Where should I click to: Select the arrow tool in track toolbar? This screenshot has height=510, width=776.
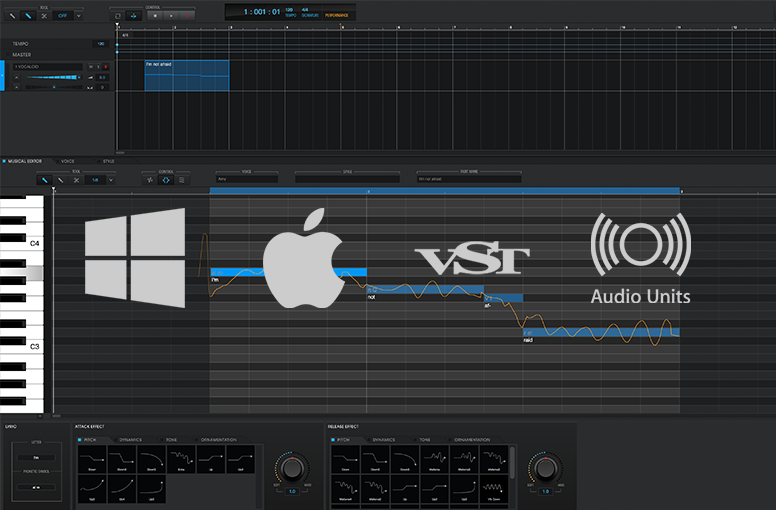[x=13, y=16]
